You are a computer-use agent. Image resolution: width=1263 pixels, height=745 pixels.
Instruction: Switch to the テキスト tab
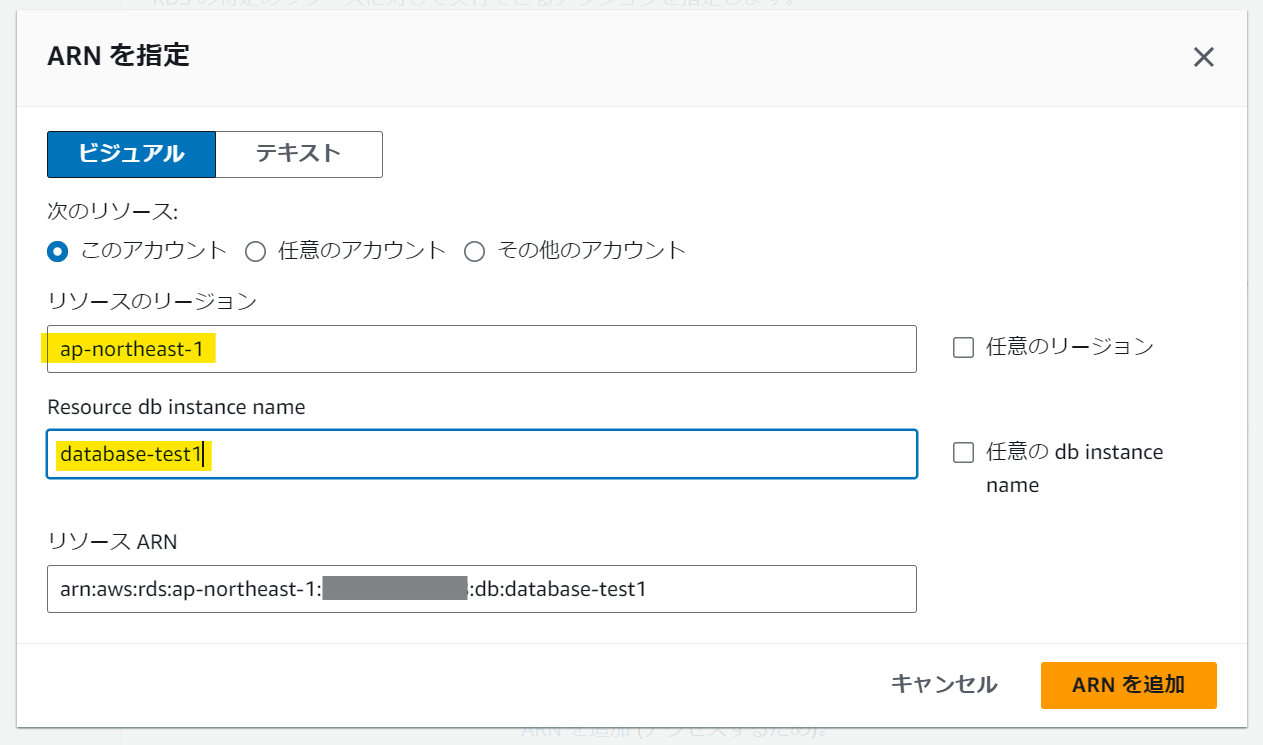point(298,154)
